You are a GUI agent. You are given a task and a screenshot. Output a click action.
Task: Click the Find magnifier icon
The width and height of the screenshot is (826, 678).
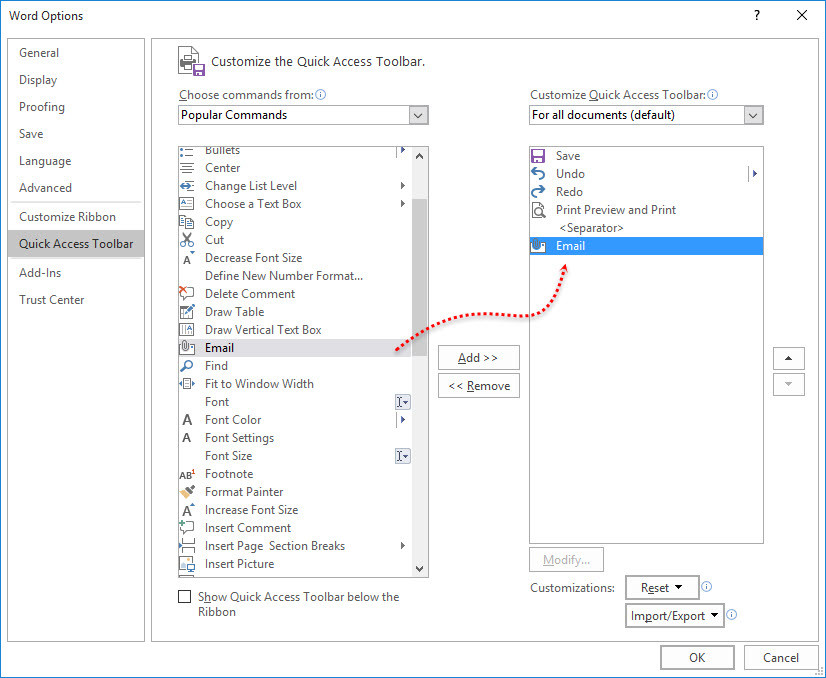click(x=186, y=366)
